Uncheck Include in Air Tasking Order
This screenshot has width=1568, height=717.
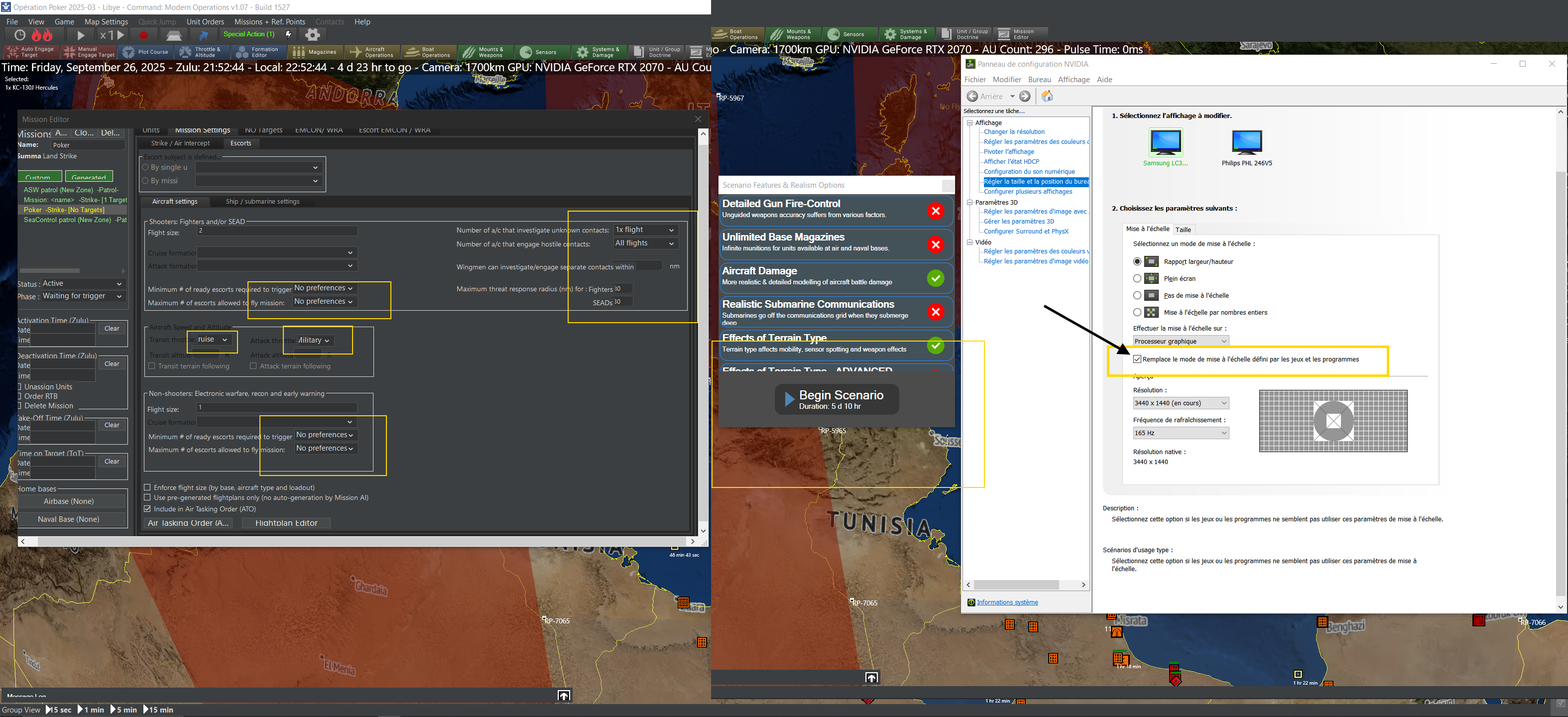(147, 509)
